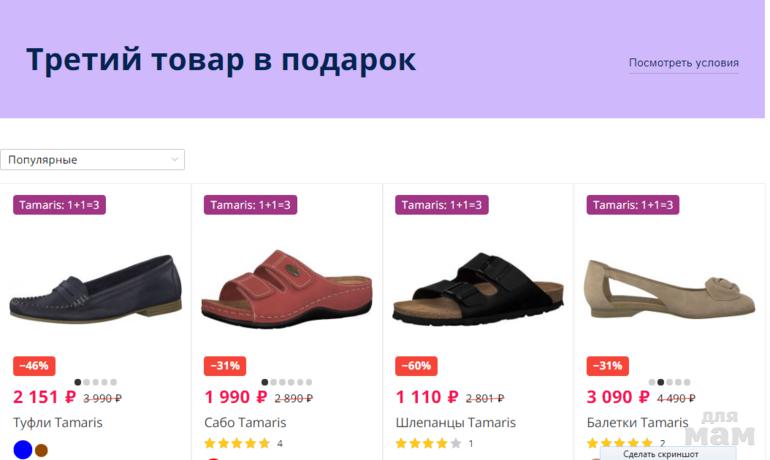
Task: Open the black Шлепанцы Tamaris sandal image
Action: tap(477, 291)
